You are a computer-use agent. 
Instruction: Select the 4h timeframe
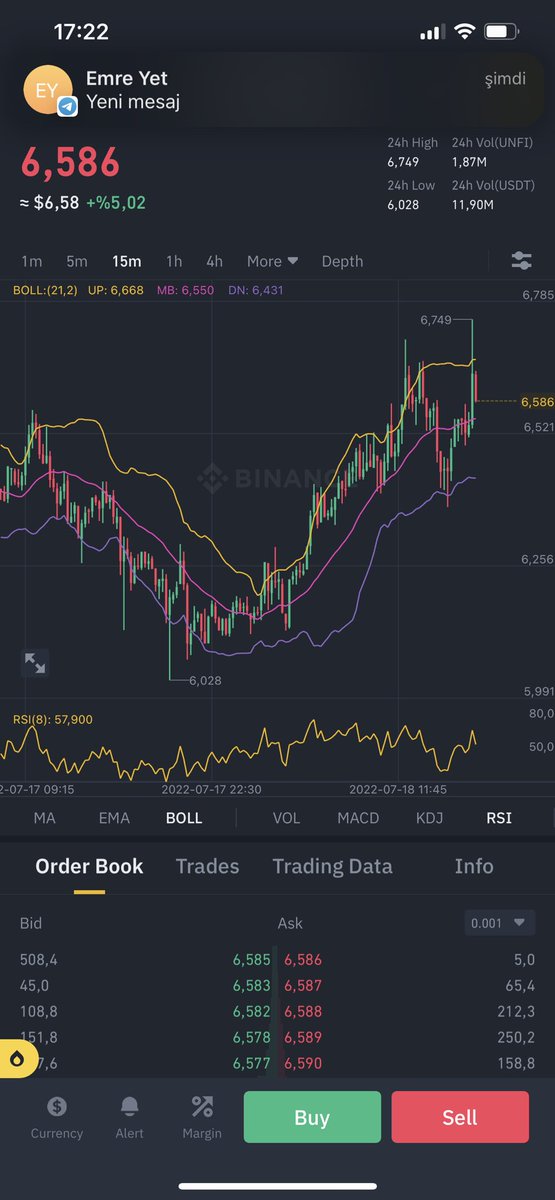214,261
